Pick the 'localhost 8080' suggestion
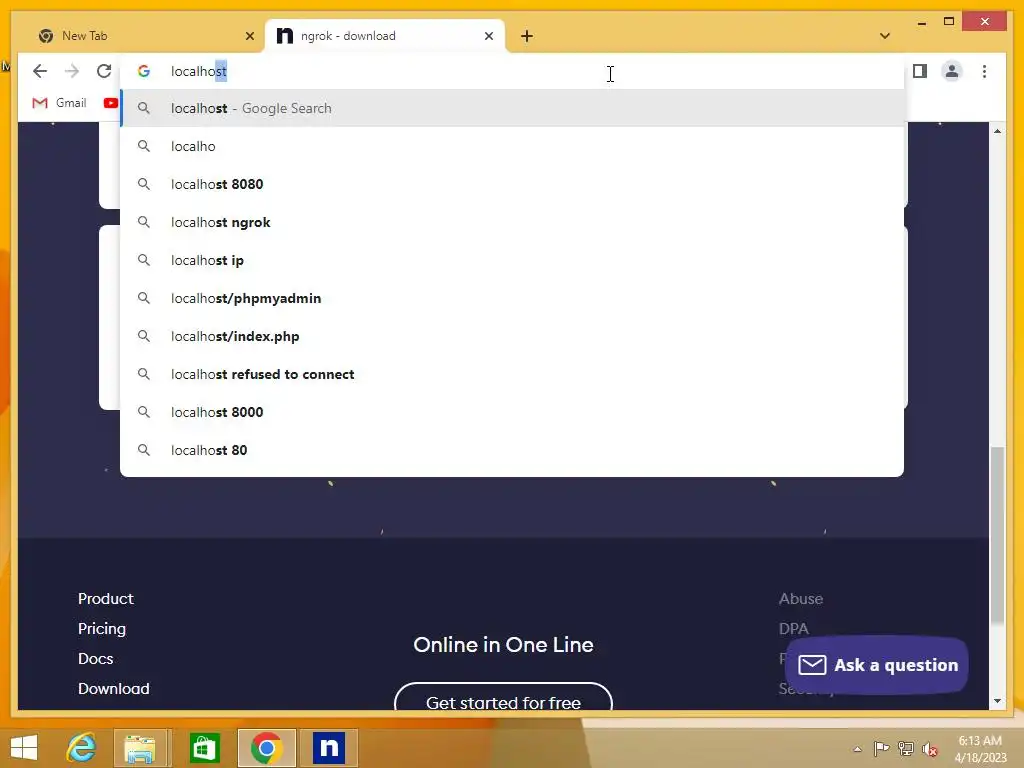The width and height of the screenshot is (1024, 768). tap(512, 184)
